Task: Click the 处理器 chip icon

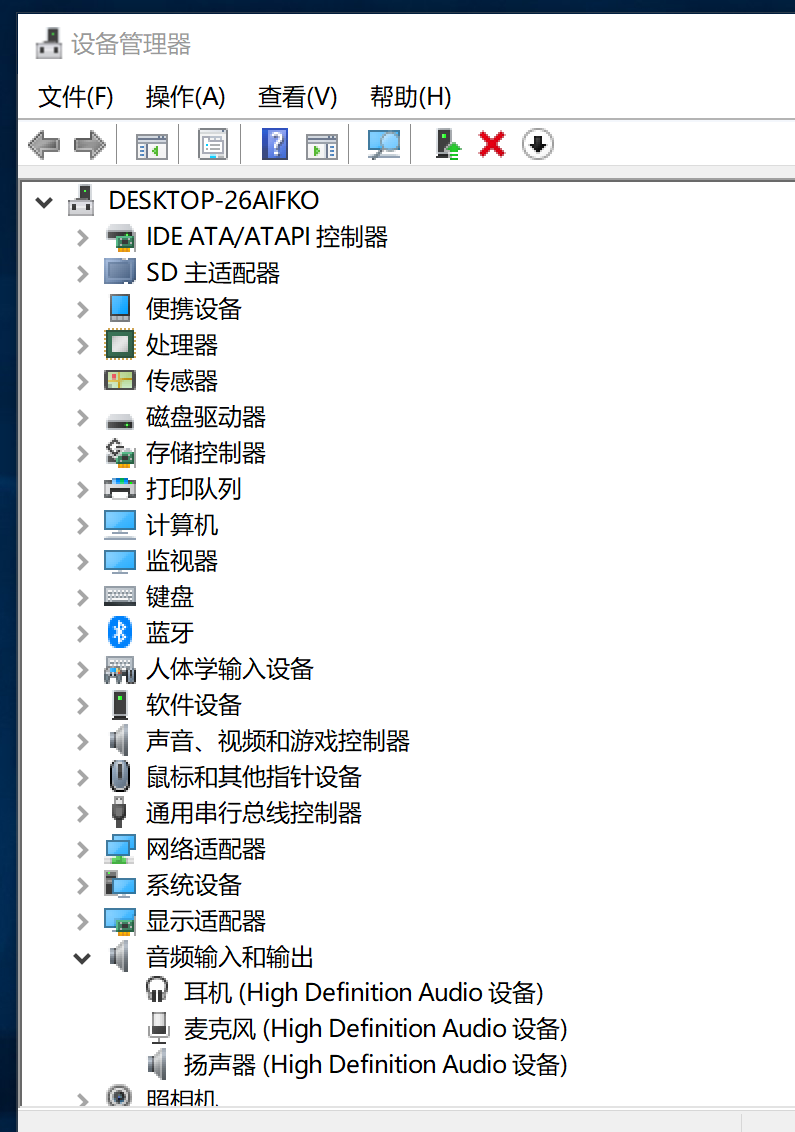Action: [120, 344]
